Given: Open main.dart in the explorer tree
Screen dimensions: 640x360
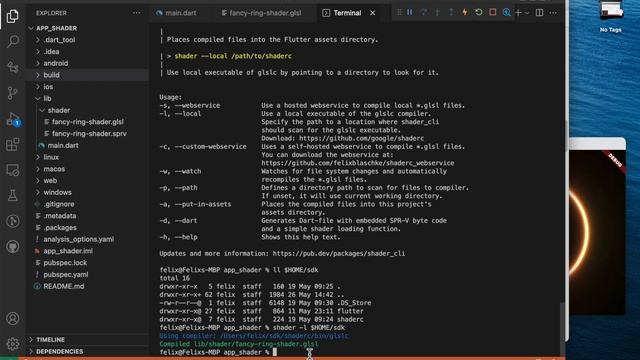Looking at the screenshot, I should 63,145.
